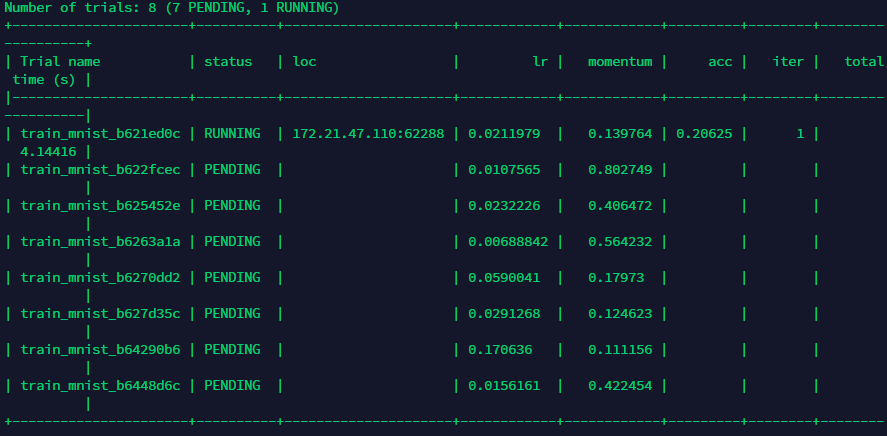Viewport: 887px width, 436px height.
Task: Click lr value 0.00688842
Action: pos(508,242)
